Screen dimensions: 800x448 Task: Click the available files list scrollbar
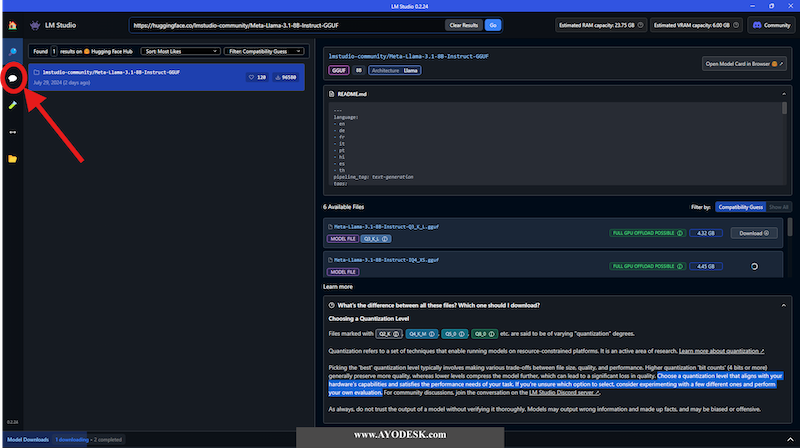[790, 227]
